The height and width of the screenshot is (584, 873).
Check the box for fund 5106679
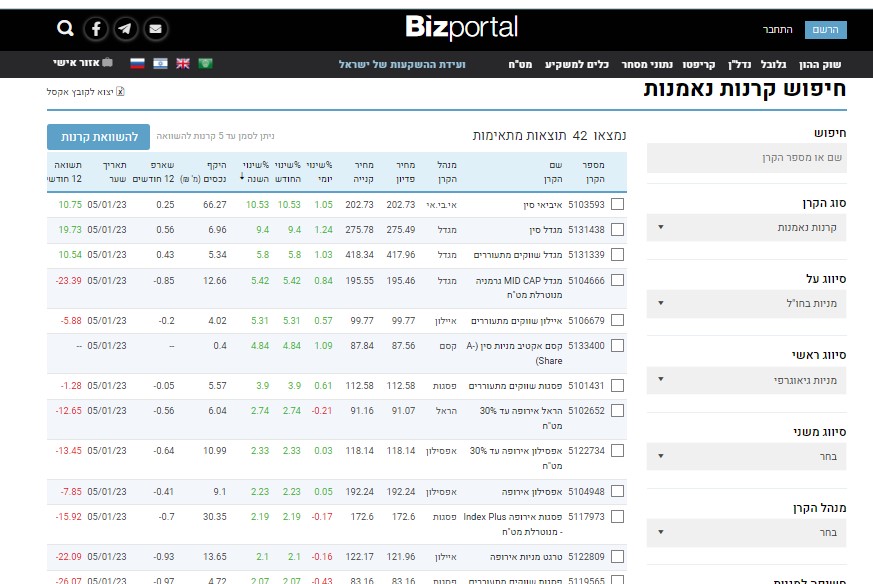pos(617,320)
